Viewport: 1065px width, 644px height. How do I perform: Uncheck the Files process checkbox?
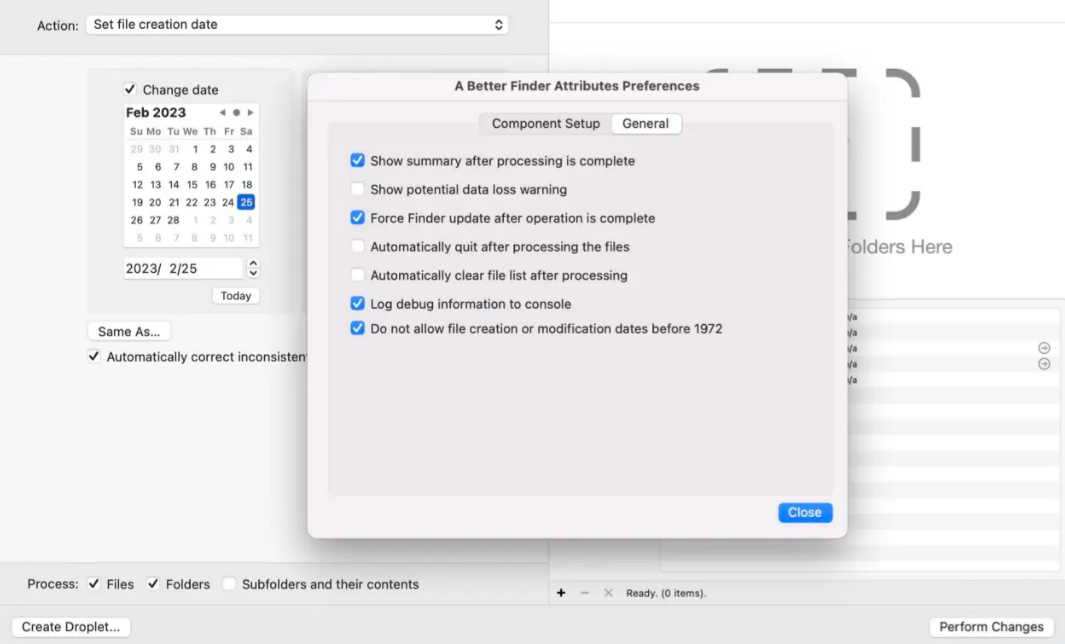94,584
